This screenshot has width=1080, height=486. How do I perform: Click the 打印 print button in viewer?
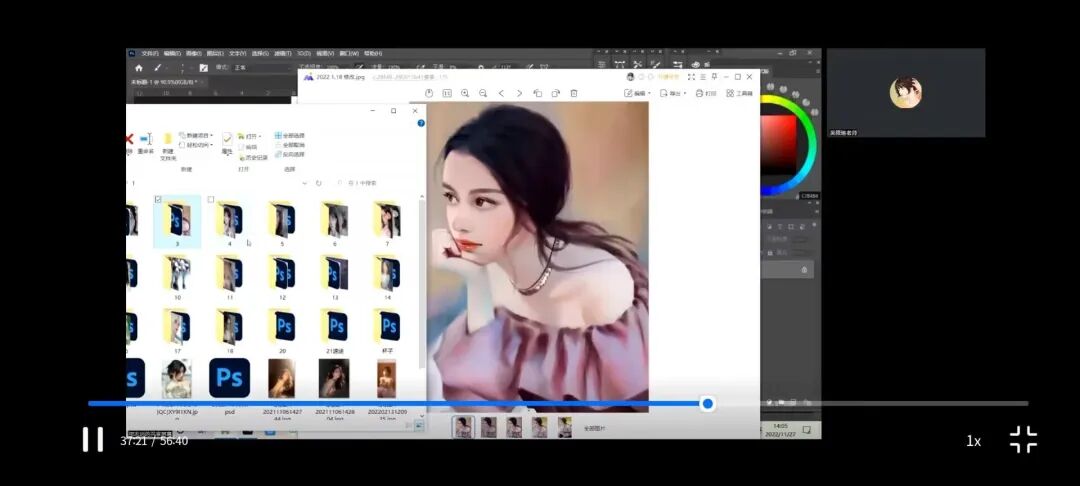tap(706, 93)
